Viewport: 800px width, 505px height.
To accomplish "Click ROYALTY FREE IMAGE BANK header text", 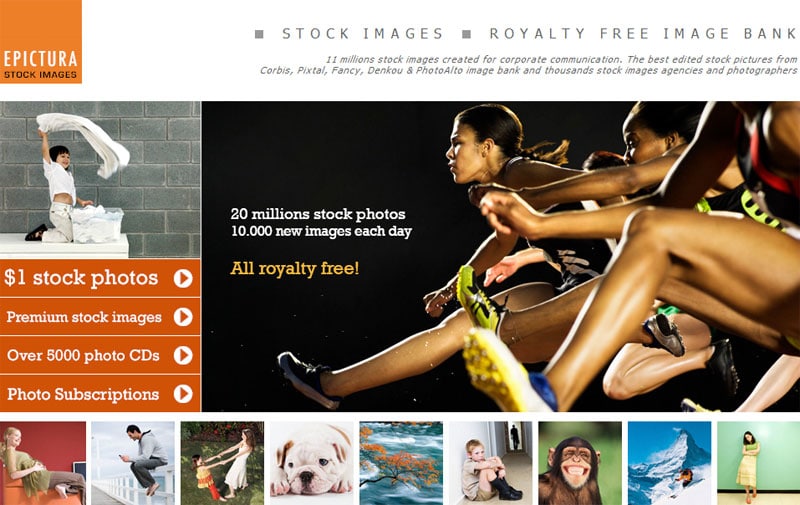I will click(643, 34).
